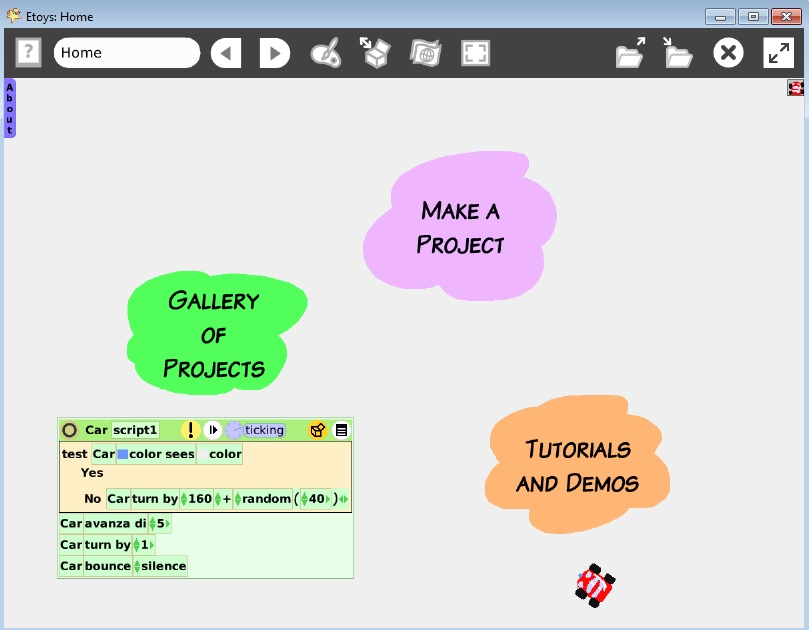Run script1 once with the exclamation button

point(190,430)
